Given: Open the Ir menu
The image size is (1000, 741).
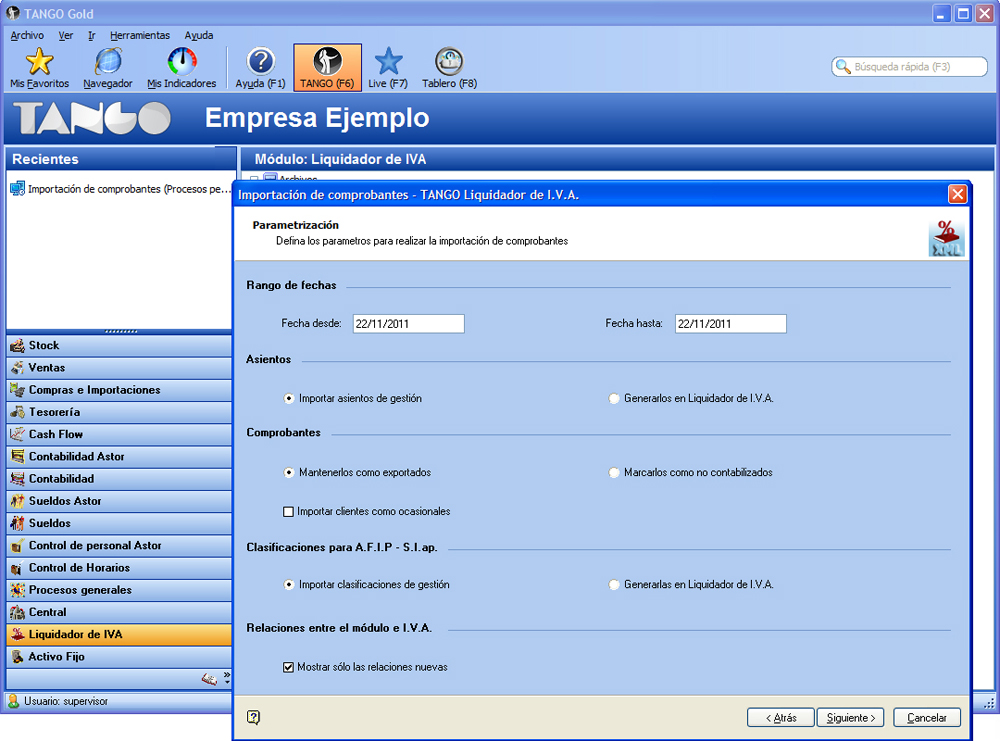Looking at the screenshot, I should tap(91, 36).
